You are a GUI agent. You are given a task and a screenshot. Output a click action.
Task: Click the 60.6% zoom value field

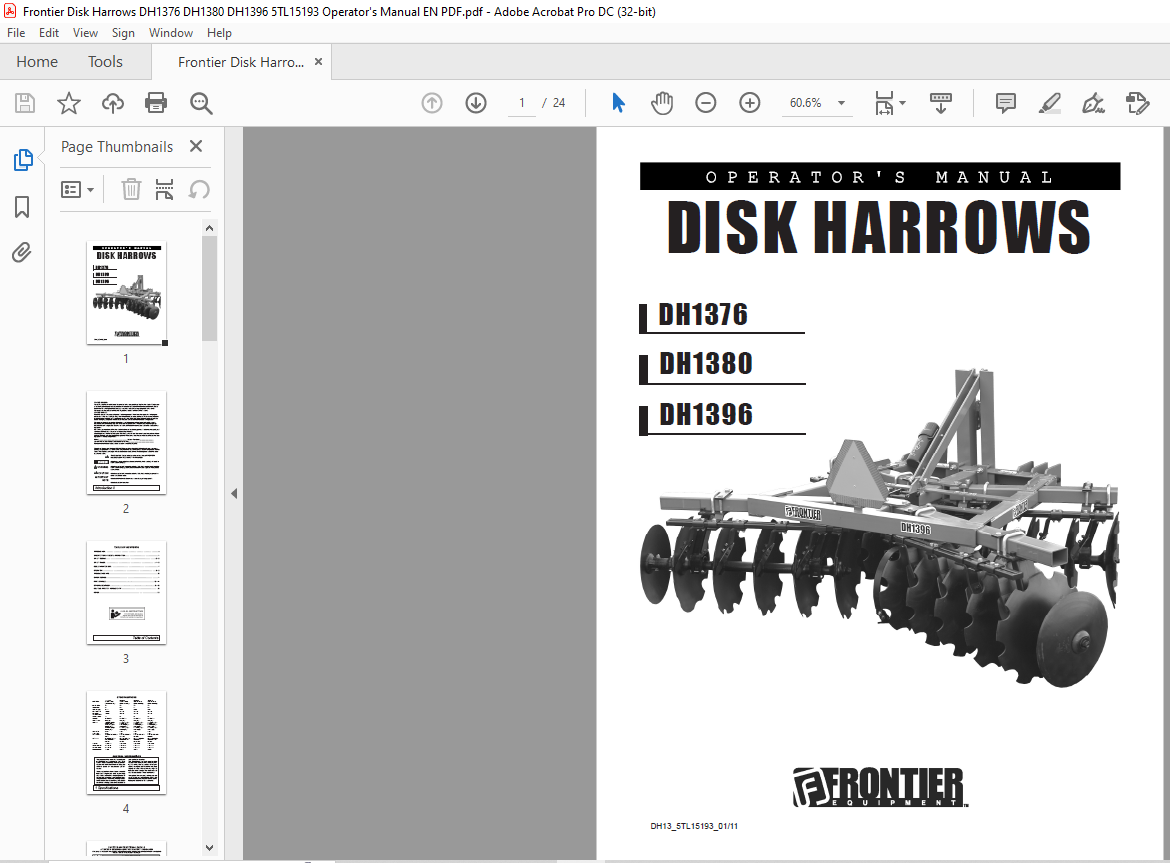coord(806,103)
